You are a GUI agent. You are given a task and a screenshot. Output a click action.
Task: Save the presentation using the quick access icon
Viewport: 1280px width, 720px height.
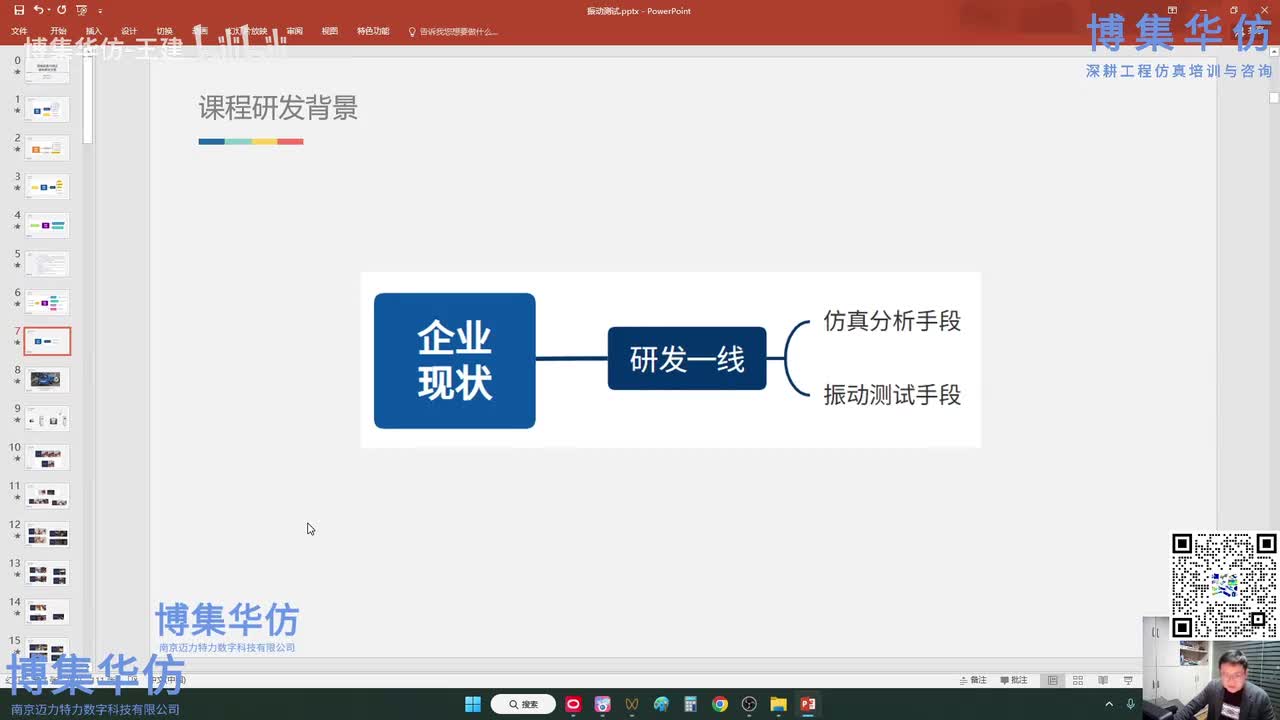click(x=19, y=10)
